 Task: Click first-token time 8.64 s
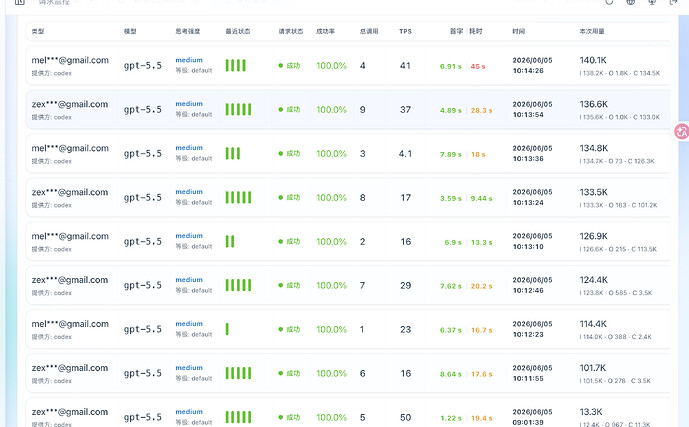click(451, 374)
